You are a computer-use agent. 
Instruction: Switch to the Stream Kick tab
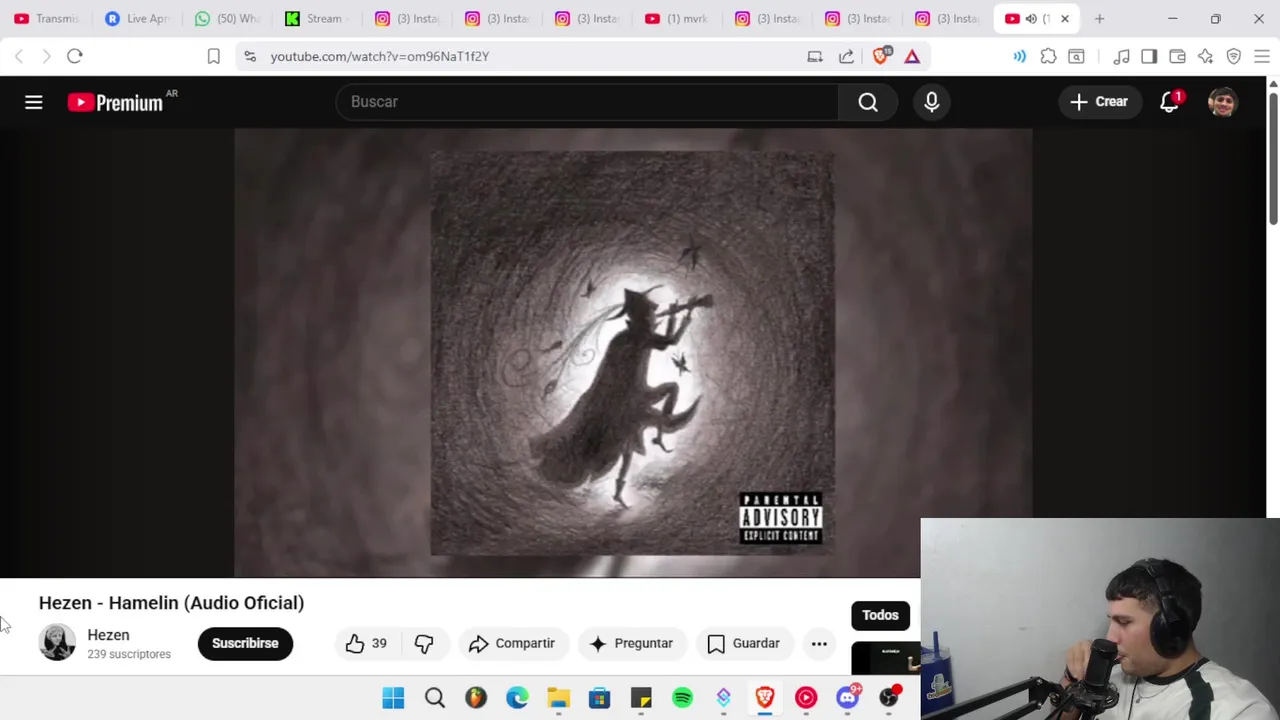(316, 18)
